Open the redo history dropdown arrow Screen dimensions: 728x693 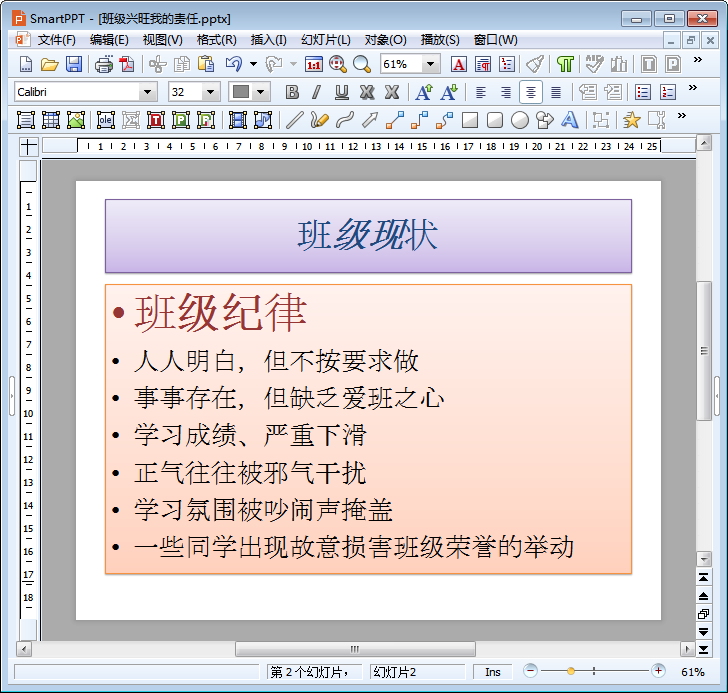coord(293,64)
